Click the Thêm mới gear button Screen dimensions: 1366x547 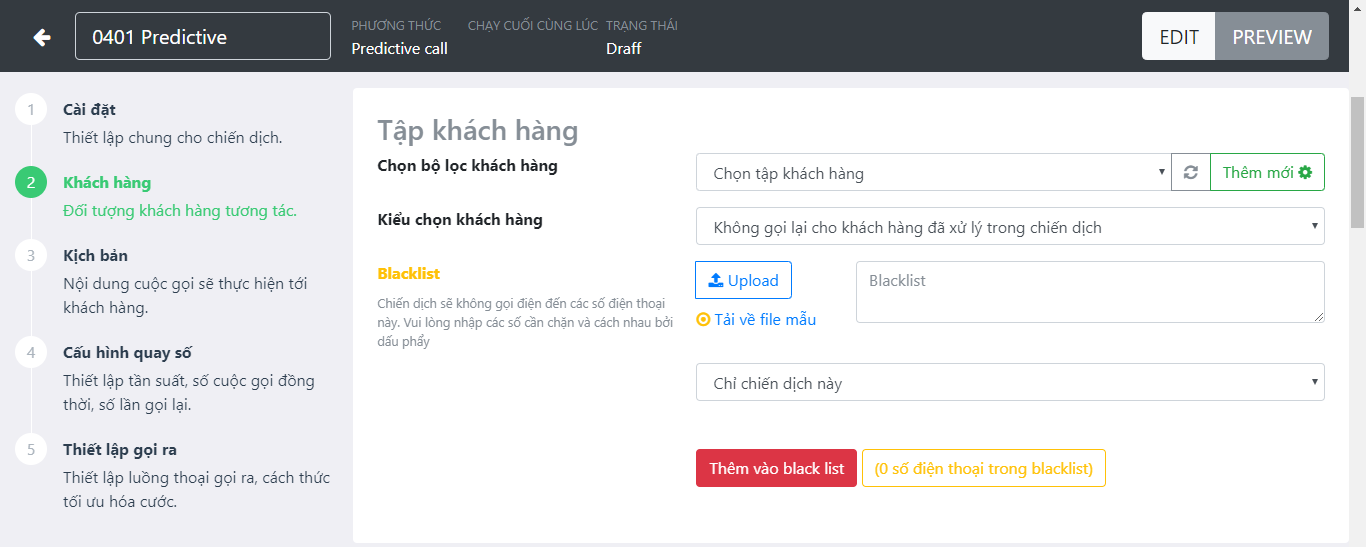pos(1267,172)
